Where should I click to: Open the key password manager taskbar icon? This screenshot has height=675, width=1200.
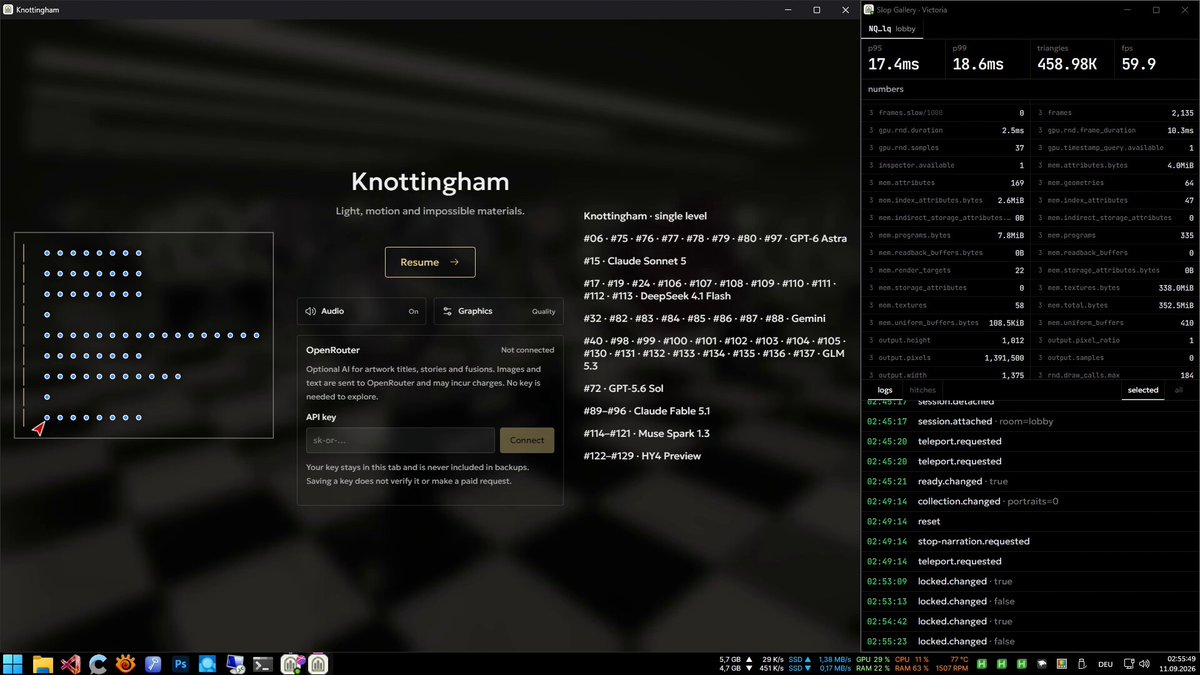[153, 663]
